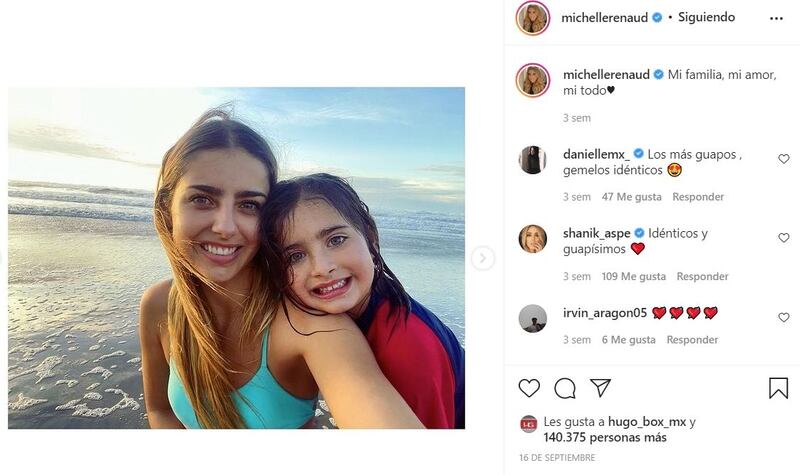Image resolution: width=800 pixels, height=475 pixels.
Task: Open the daniellemx_ profile avatar
Action: point(533,160)
